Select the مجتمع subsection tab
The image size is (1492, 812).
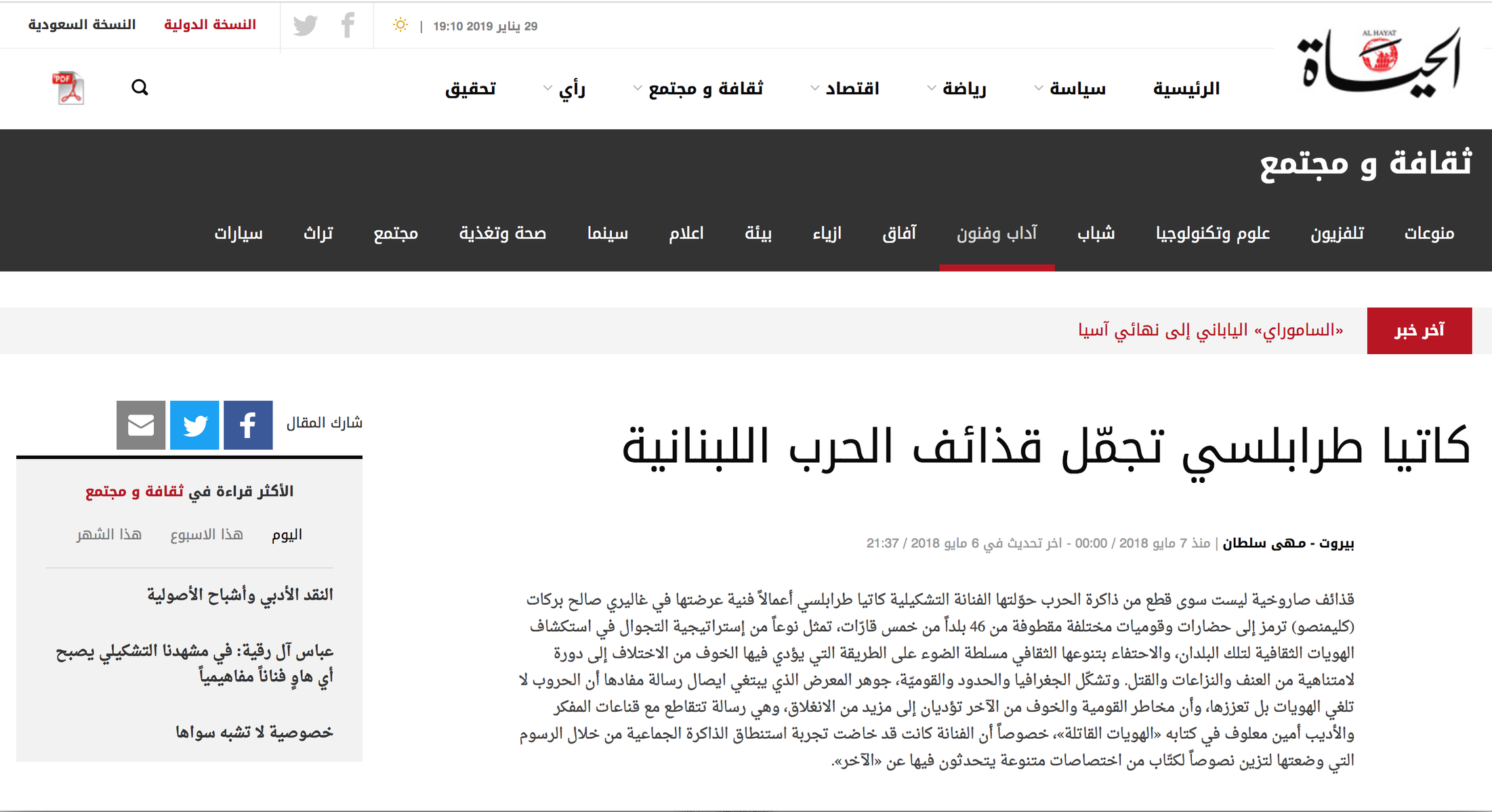[x=396, y=234]
